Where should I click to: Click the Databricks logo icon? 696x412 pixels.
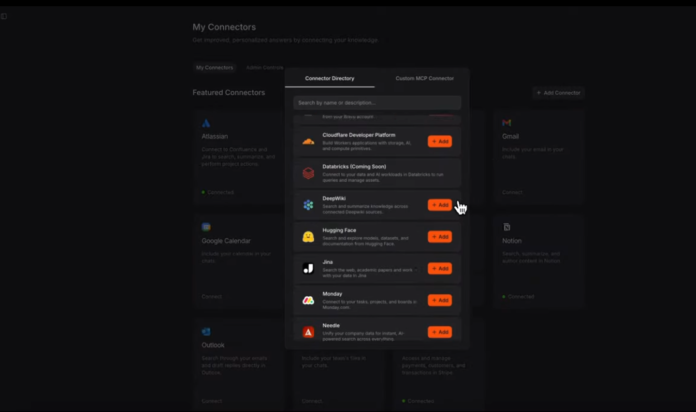click(308, 173)
